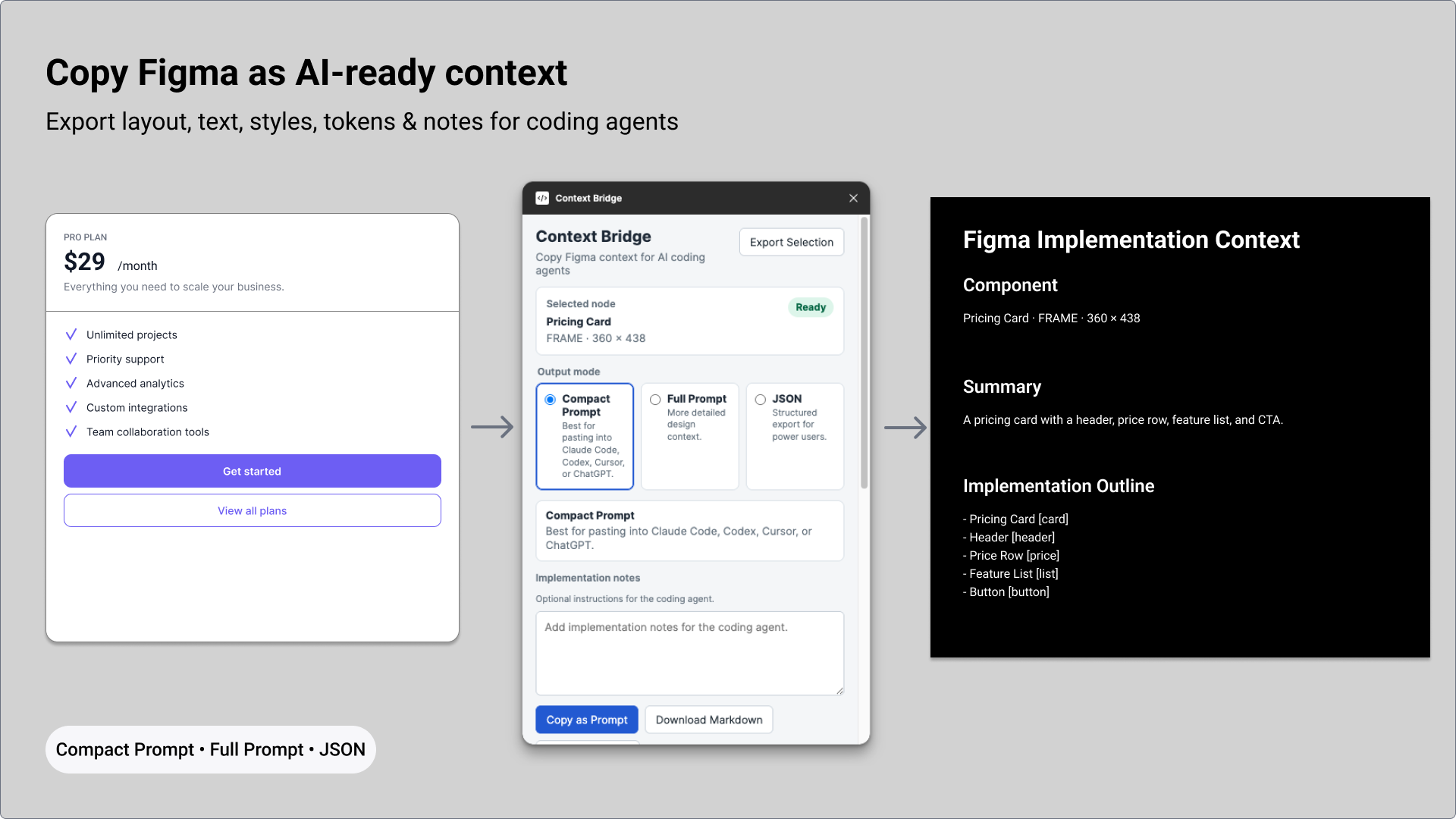Click the 'PRO PLAN' label
The height and width of the screenshot is (819, 1456).
coord(86,237)
